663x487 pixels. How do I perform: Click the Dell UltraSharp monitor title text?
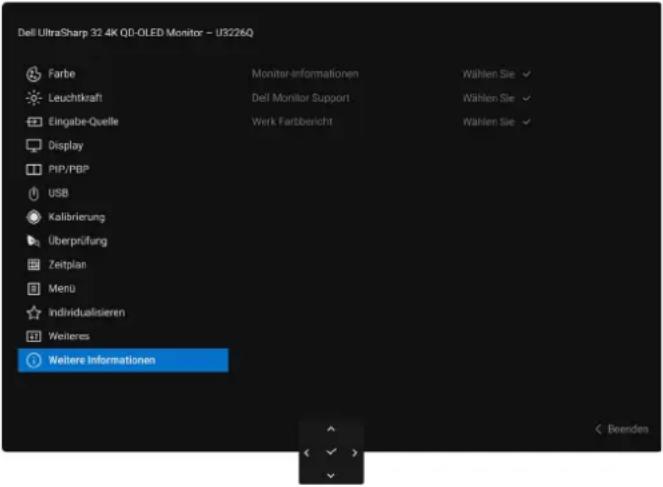135,33
